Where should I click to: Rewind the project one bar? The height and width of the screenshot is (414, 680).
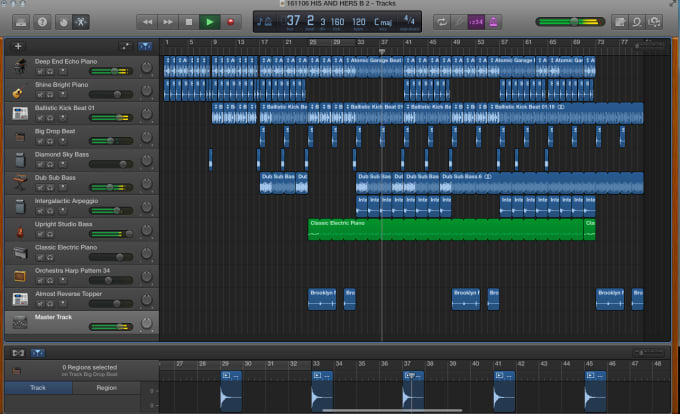pos(147,22)
